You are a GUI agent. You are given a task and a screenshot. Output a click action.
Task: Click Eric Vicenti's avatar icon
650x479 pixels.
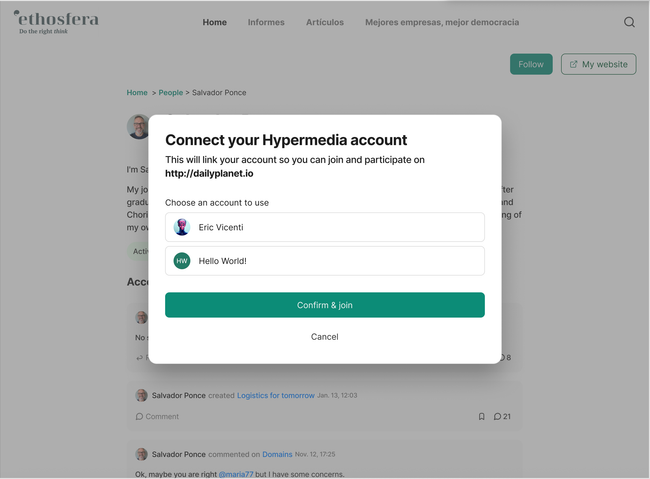click(x=182, y=227)
